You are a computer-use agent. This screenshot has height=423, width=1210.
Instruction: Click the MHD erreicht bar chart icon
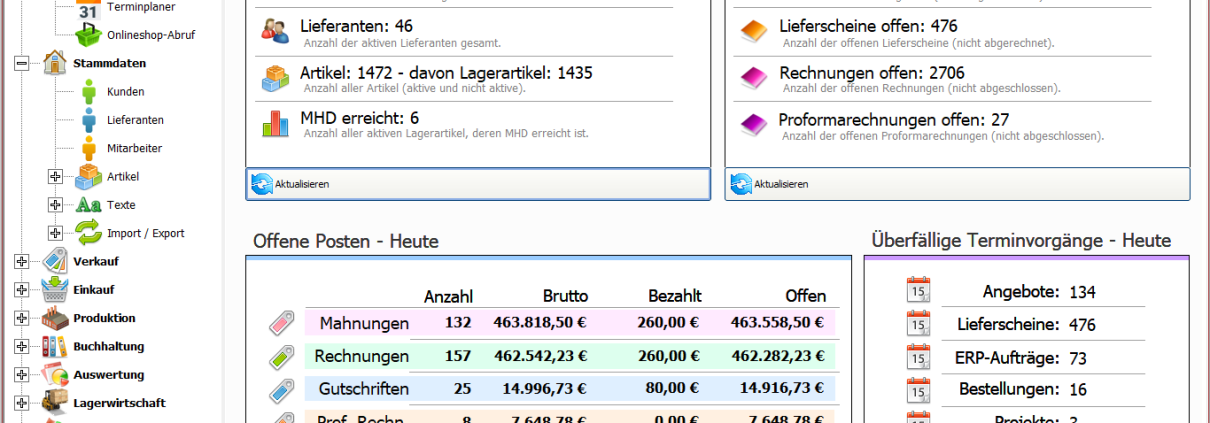coord(274,123)
